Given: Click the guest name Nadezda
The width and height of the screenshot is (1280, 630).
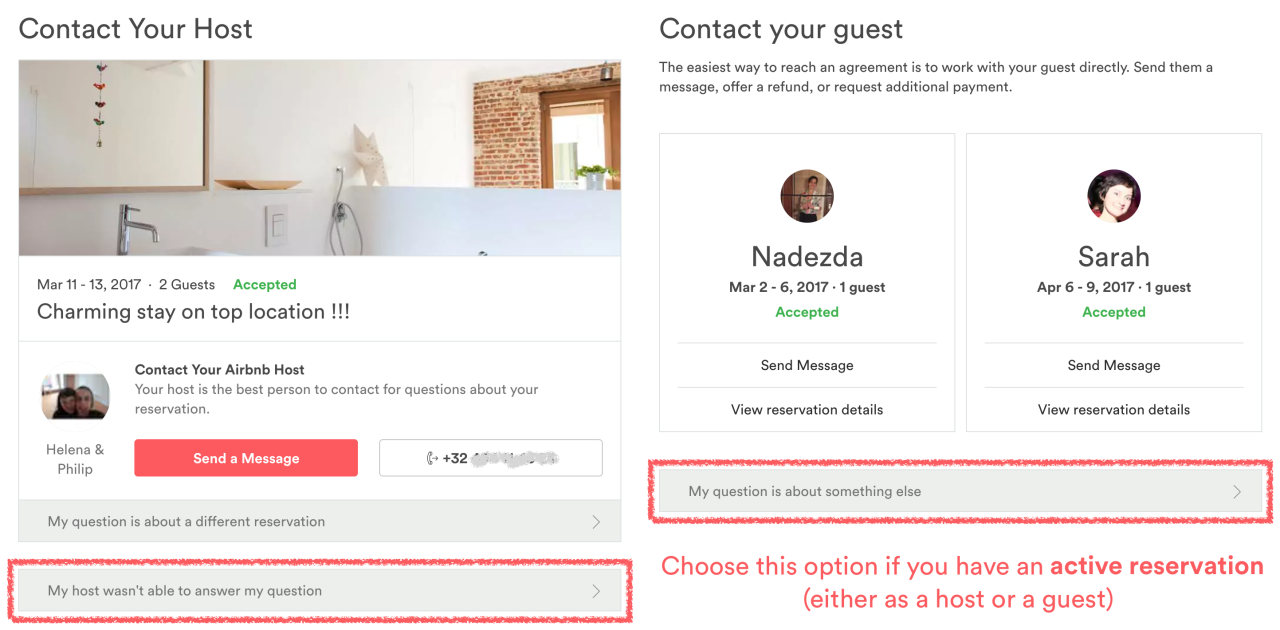Looking at the screenshot, I should (807, 257).
